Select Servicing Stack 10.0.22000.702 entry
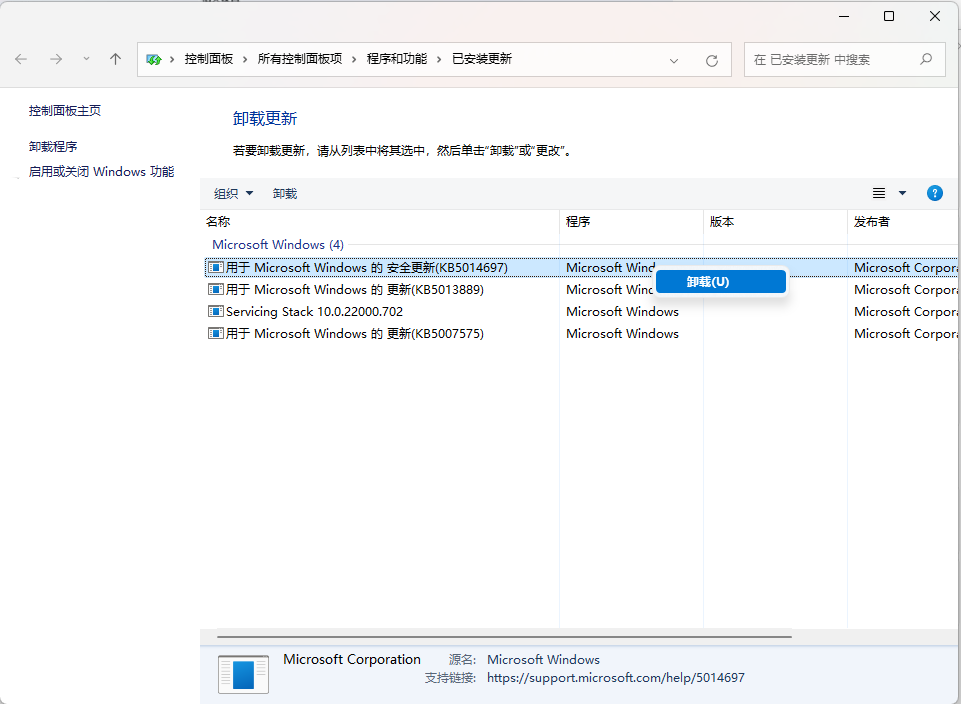Viewport: 961px width, 704px height. pos(314,312)
